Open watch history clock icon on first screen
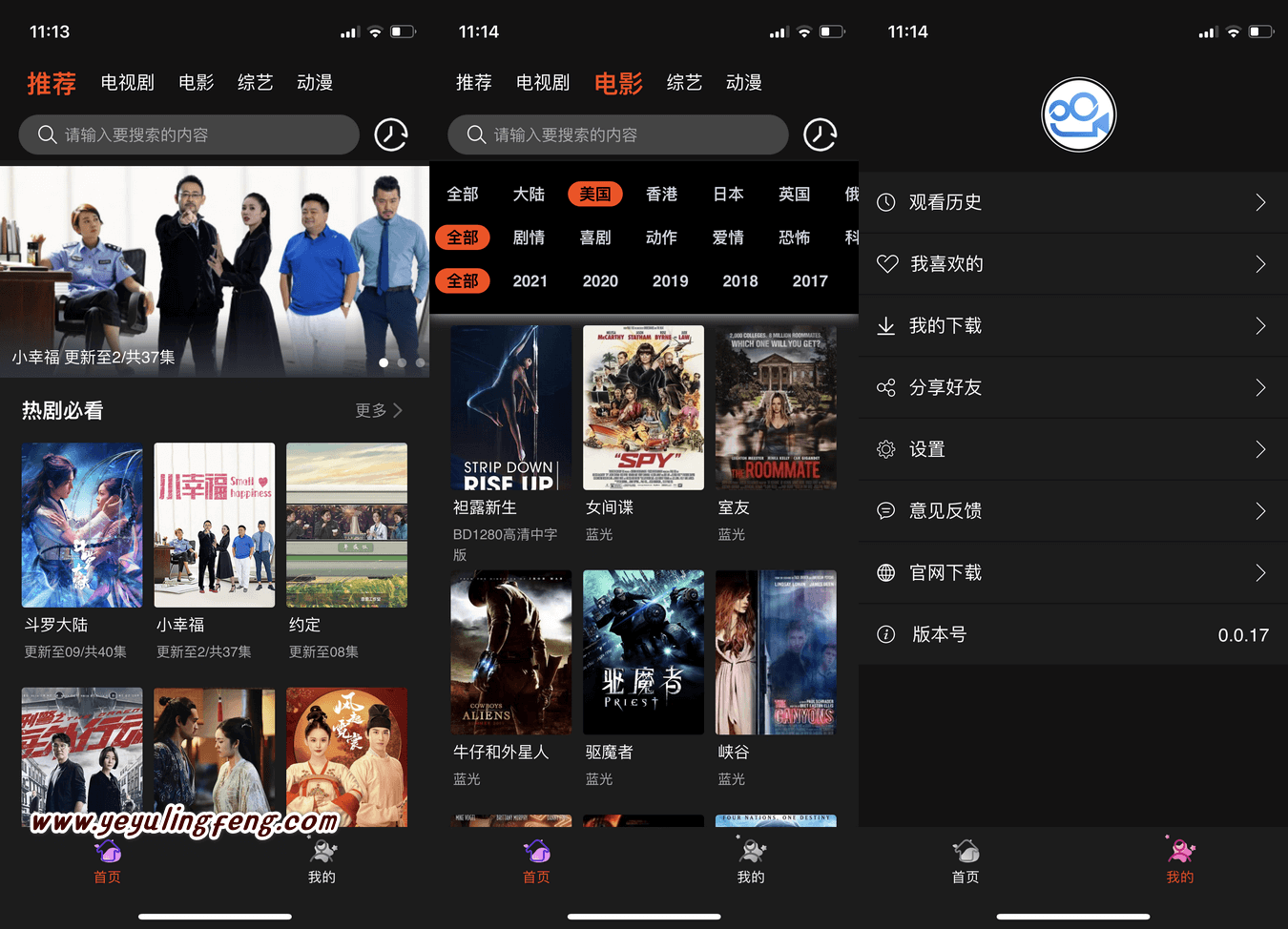Image resolution: width=1288 pixels, height=929 pixels. point(391,134)
